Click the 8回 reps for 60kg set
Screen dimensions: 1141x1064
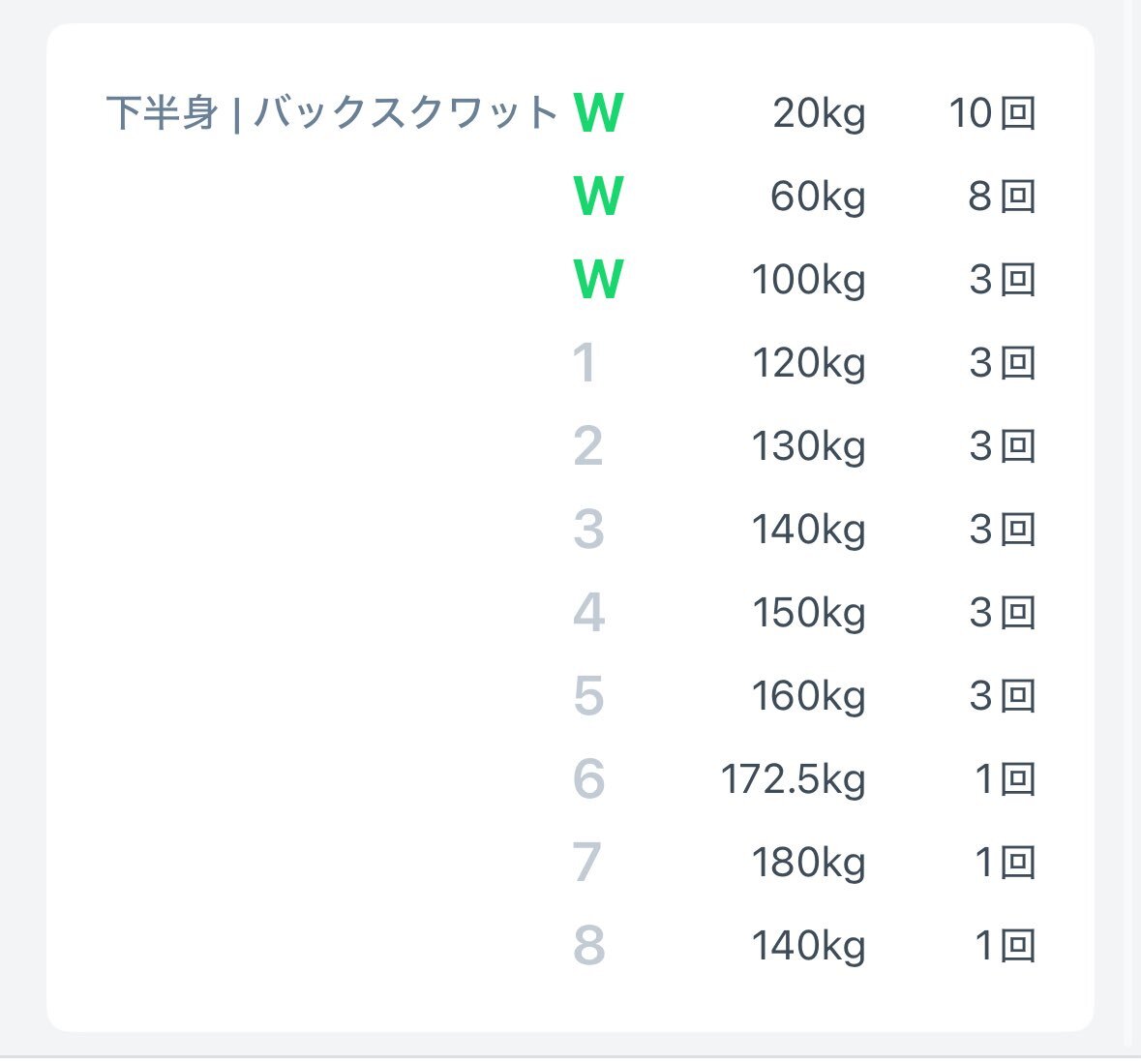(x=1002, y=197)
